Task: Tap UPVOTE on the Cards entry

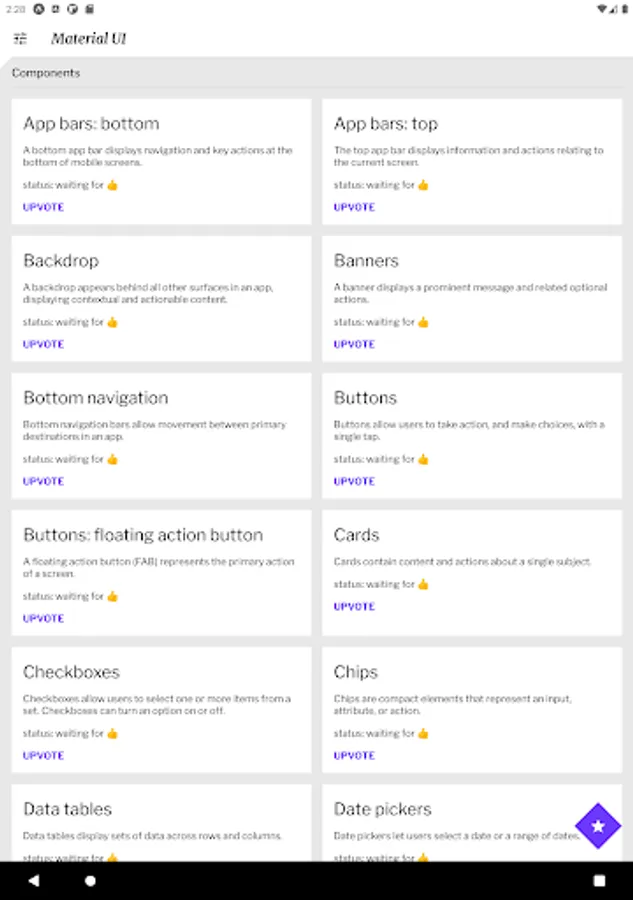Action: pyautogui.click(x=354, y=606)
